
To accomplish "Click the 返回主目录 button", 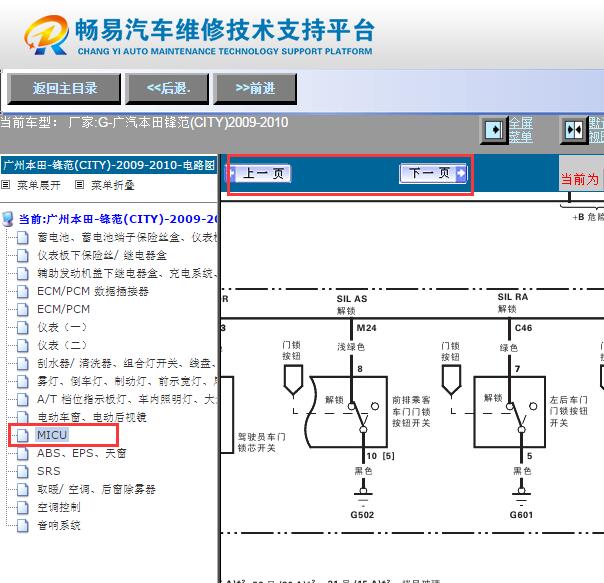I will point(64,89).
